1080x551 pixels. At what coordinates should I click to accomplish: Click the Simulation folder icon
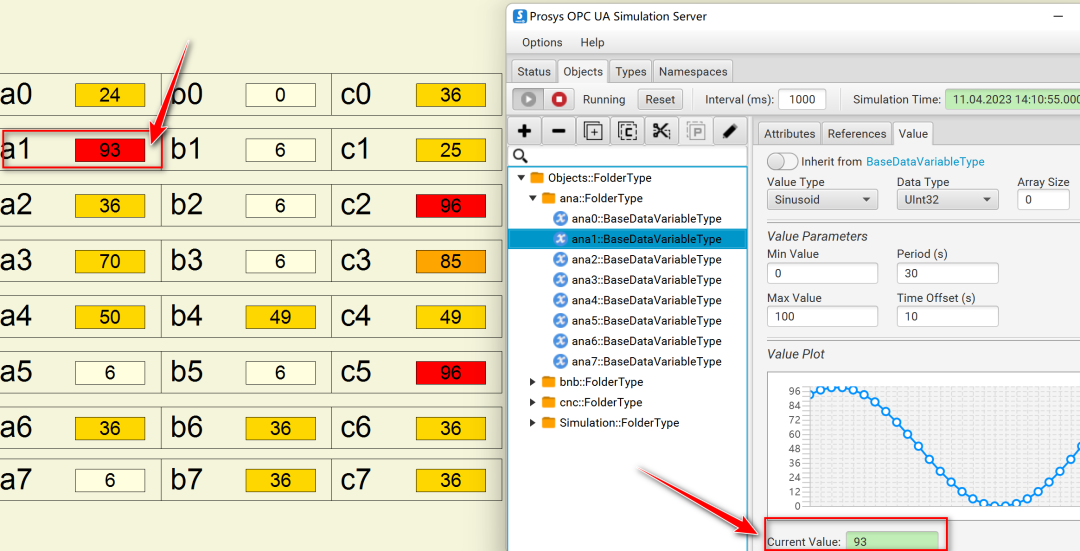[549, 422]
